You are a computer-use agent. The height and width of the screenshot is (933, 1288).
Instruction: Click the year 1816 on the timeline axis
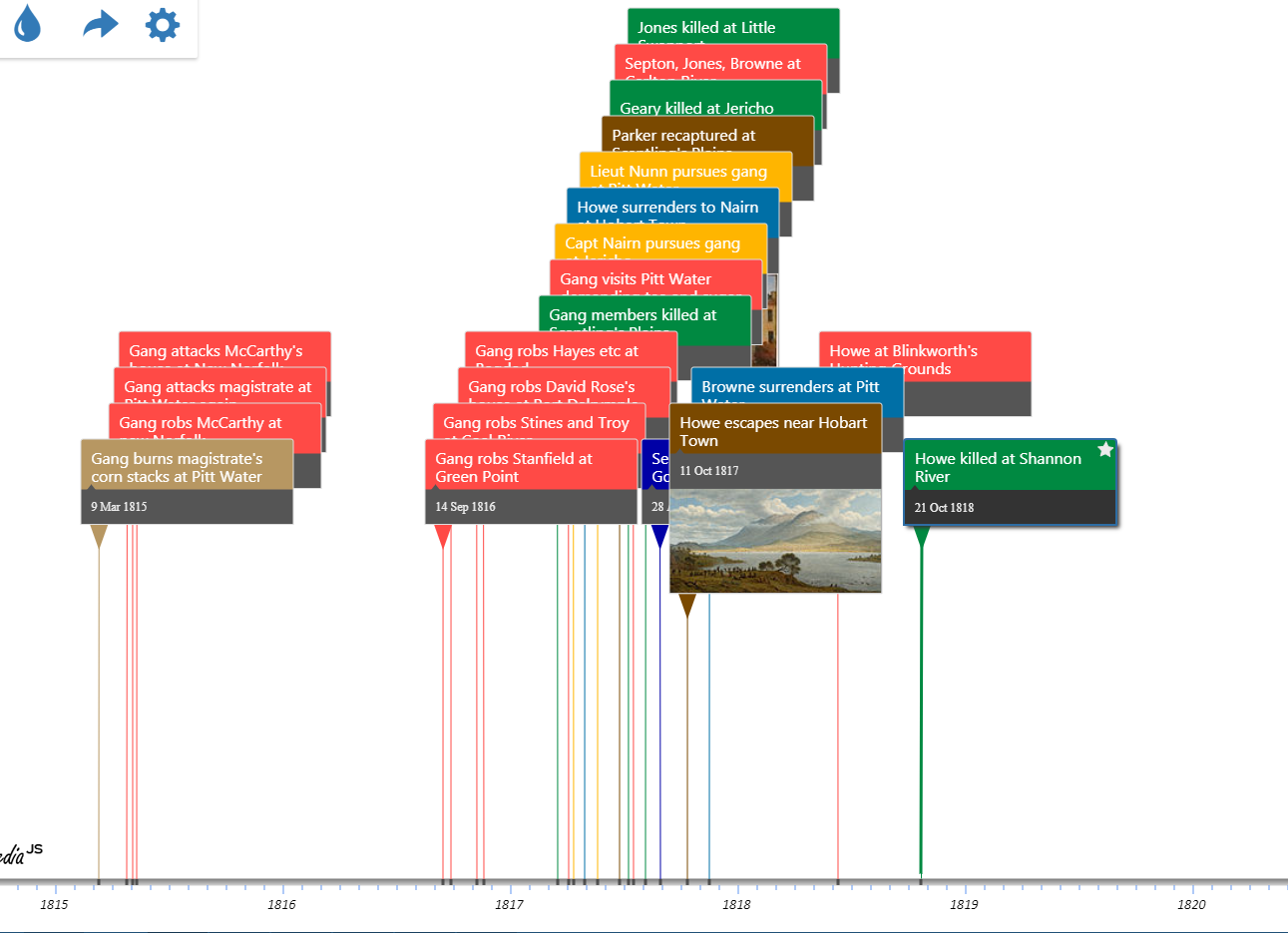(281, 905)
